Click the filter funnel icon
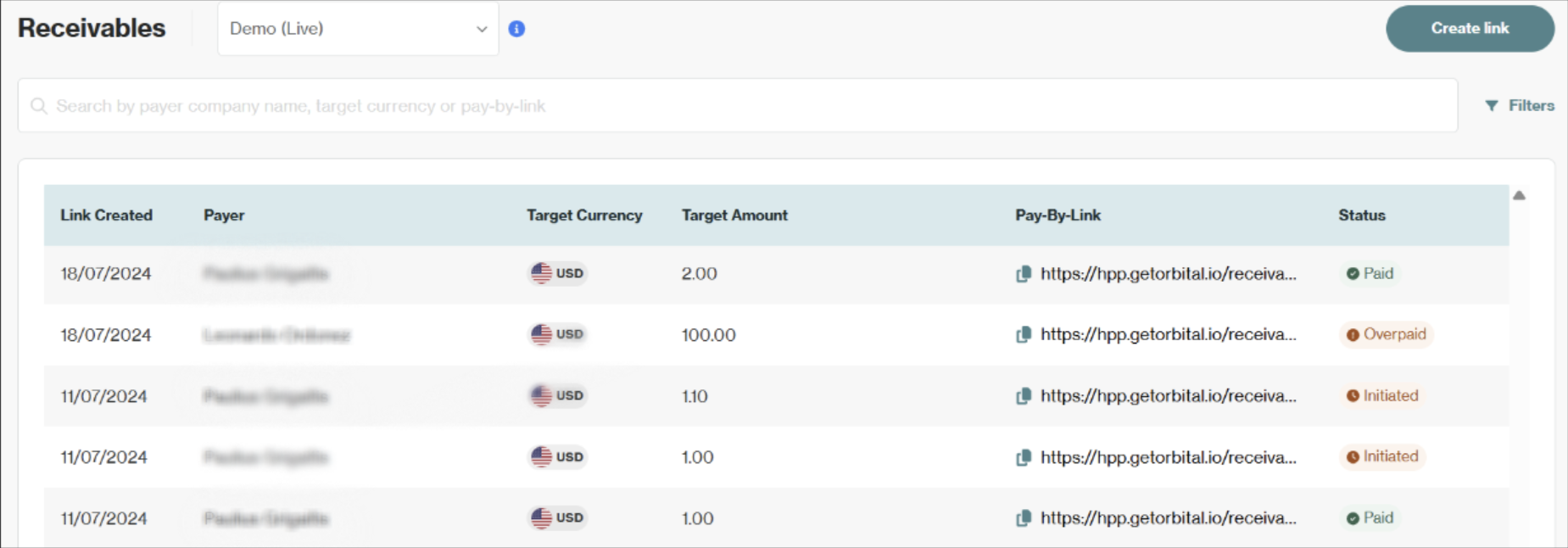Image resolution: width=1568 pixels, height=548 pixels. pyautogui.click(x=1492, y=105)
